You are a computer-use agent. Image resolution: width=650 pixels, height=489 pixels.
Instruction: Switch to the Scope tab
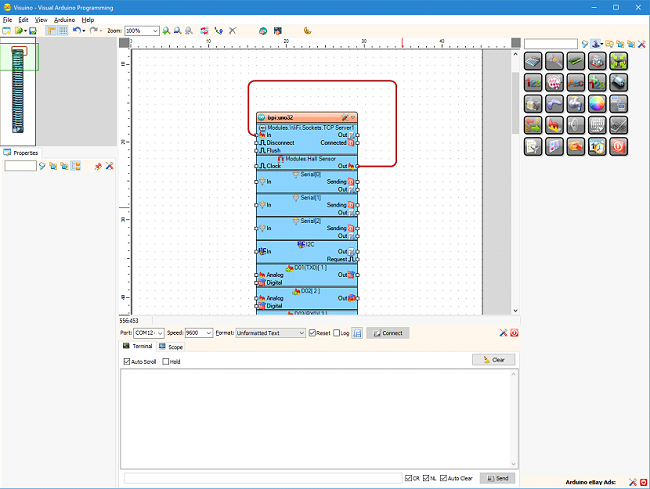[x=171, y=347]
